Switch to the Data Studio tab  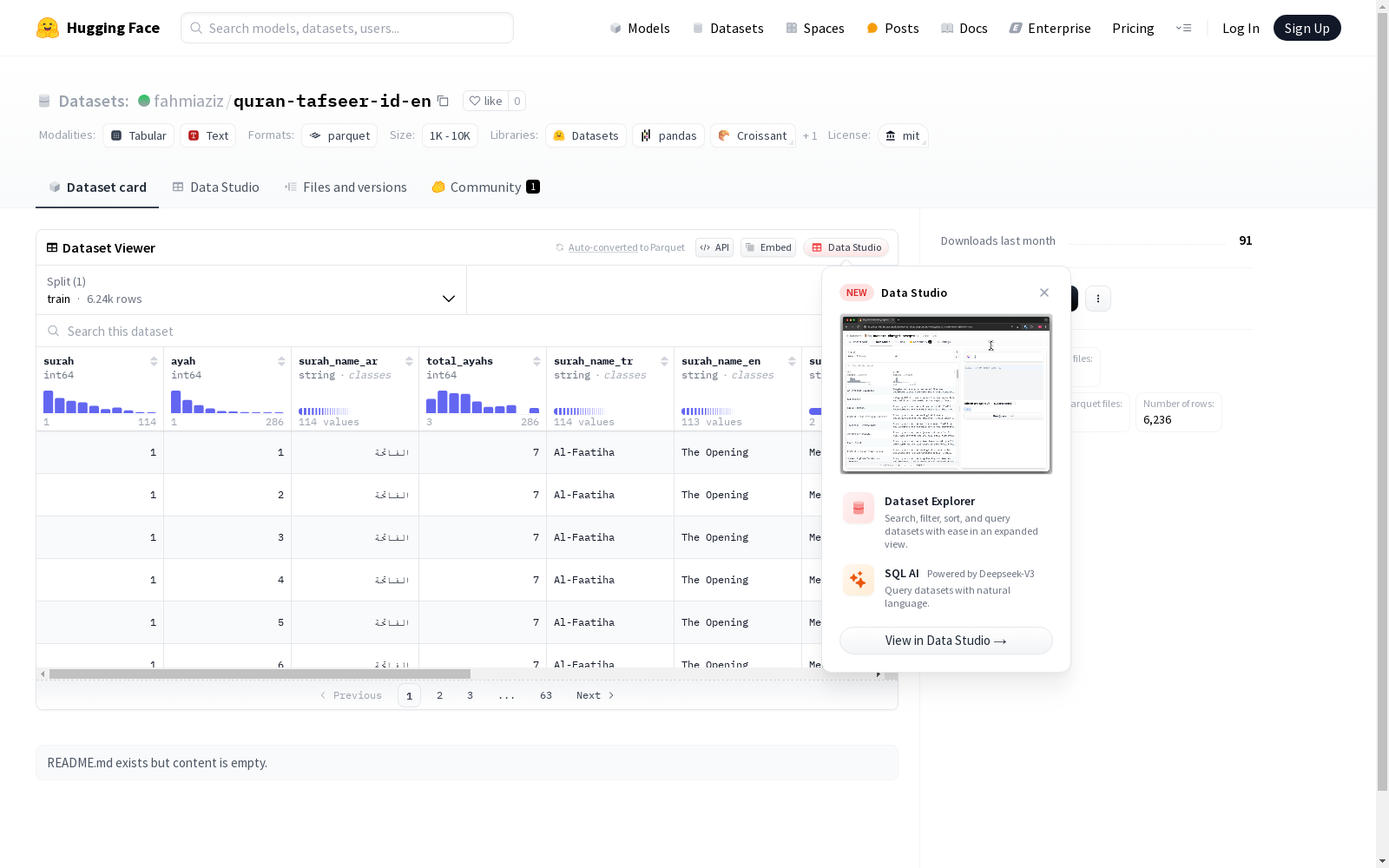click(216, 187)
